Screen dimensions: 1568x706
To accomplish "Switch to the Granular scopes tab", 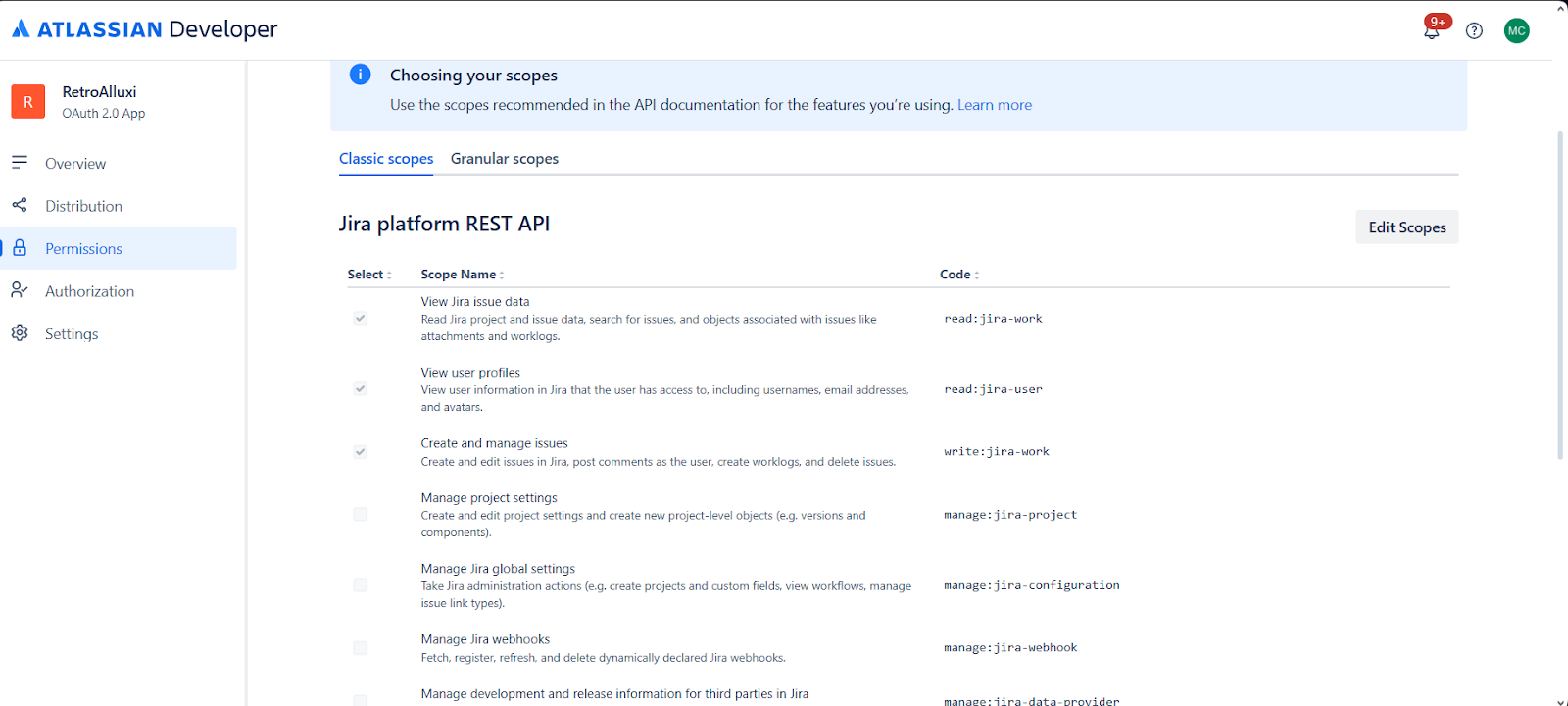I will tap(505, 158).
